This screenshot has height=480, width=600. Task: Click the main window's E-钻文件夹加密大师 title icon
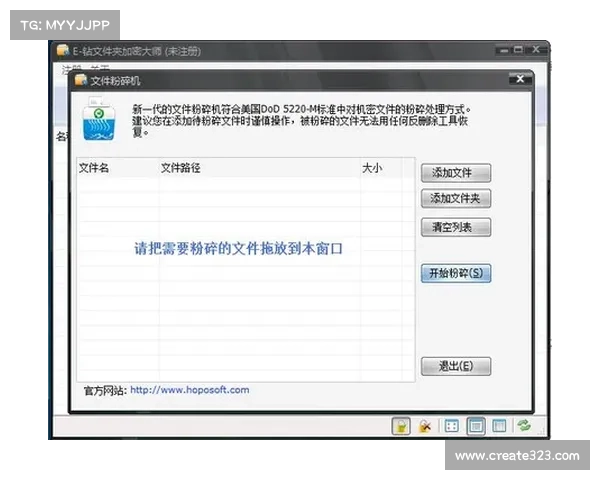point(63,50)
